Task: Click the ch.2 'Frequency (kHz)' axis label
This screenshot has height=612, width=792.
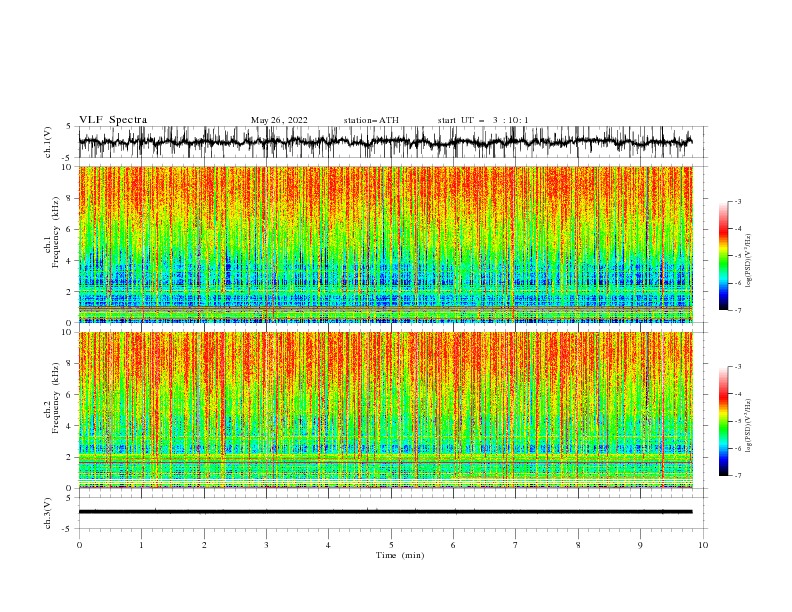Action: [x=57, y=397]
